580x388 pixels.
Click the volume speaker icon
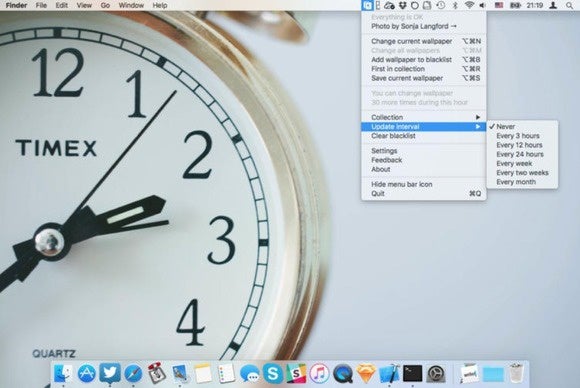(483, 5)
